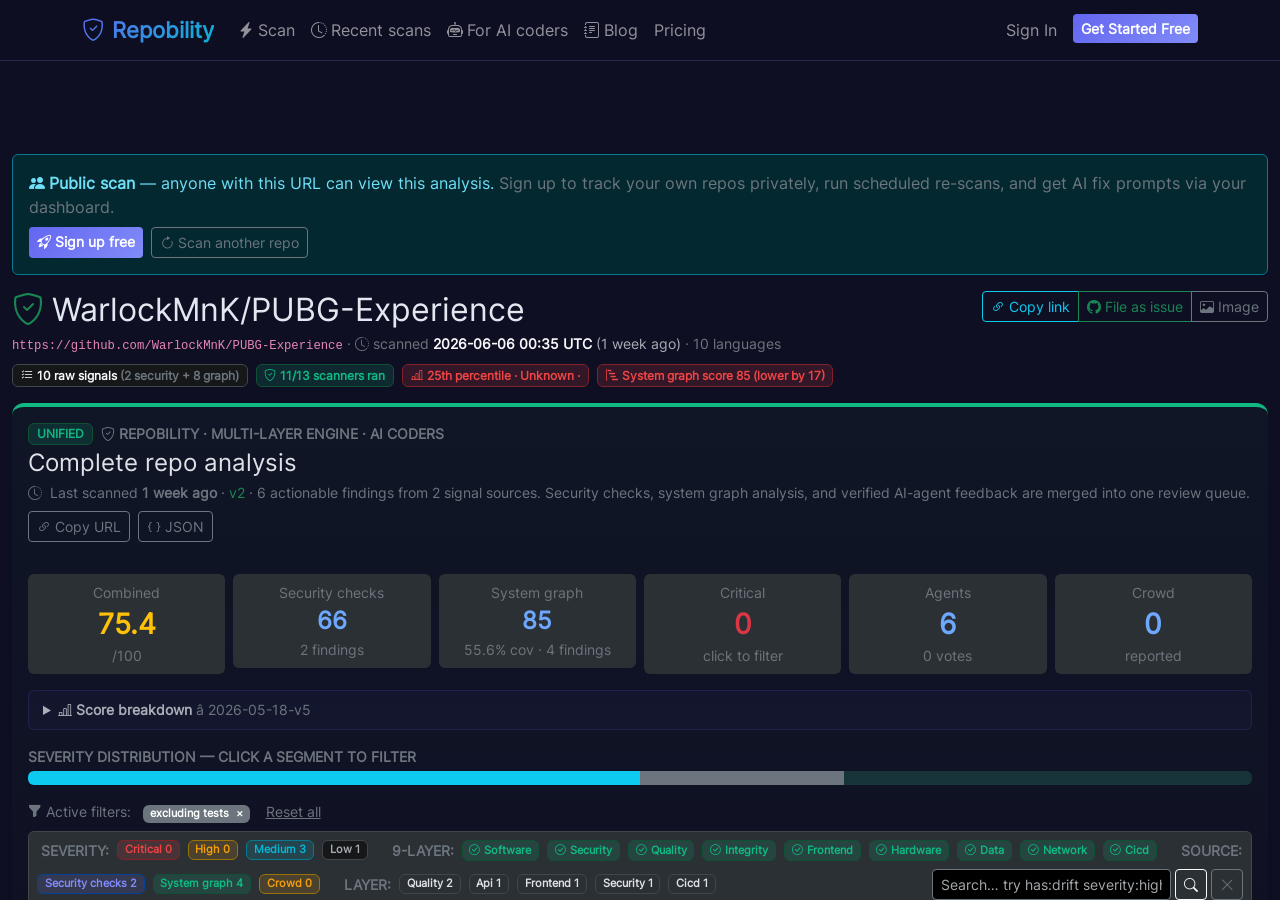Click the picture icon on the Image button
This screenshot has height=900, width=1280.
1207,307
